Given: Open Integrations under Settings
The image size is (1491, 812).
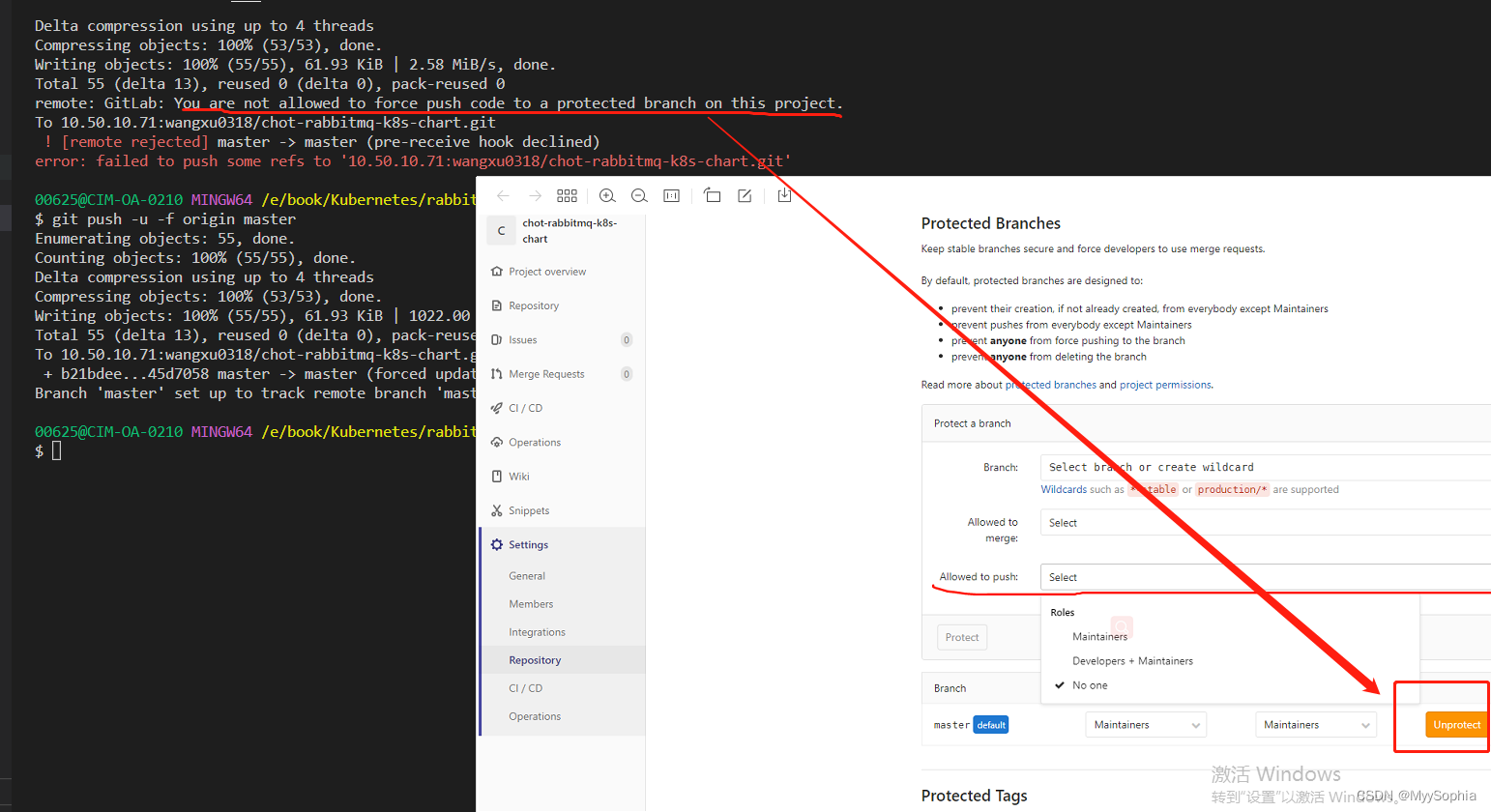Looking at the screenshot, I should click(537, 632).
